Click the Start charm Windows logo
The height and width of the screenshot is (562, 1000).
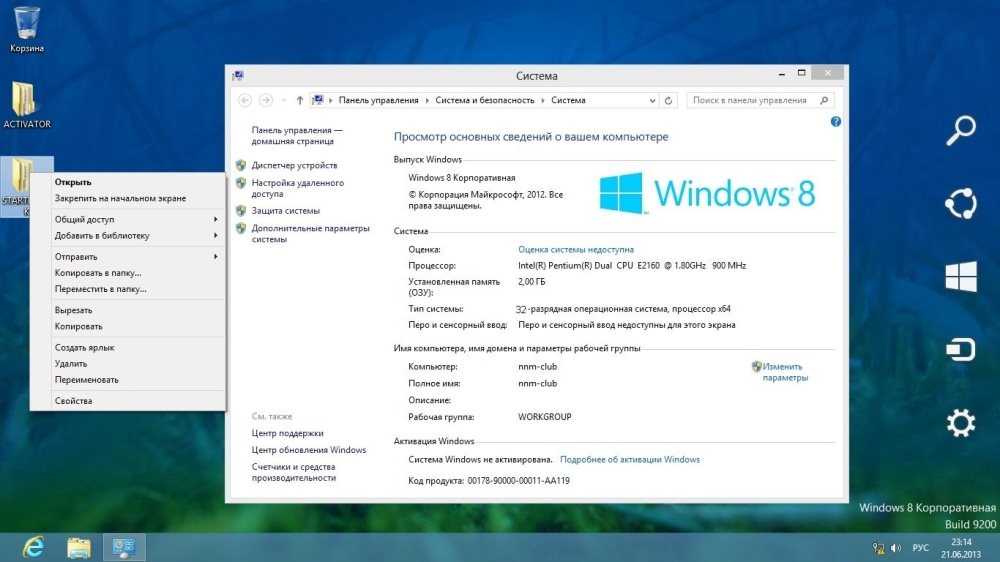960,277
